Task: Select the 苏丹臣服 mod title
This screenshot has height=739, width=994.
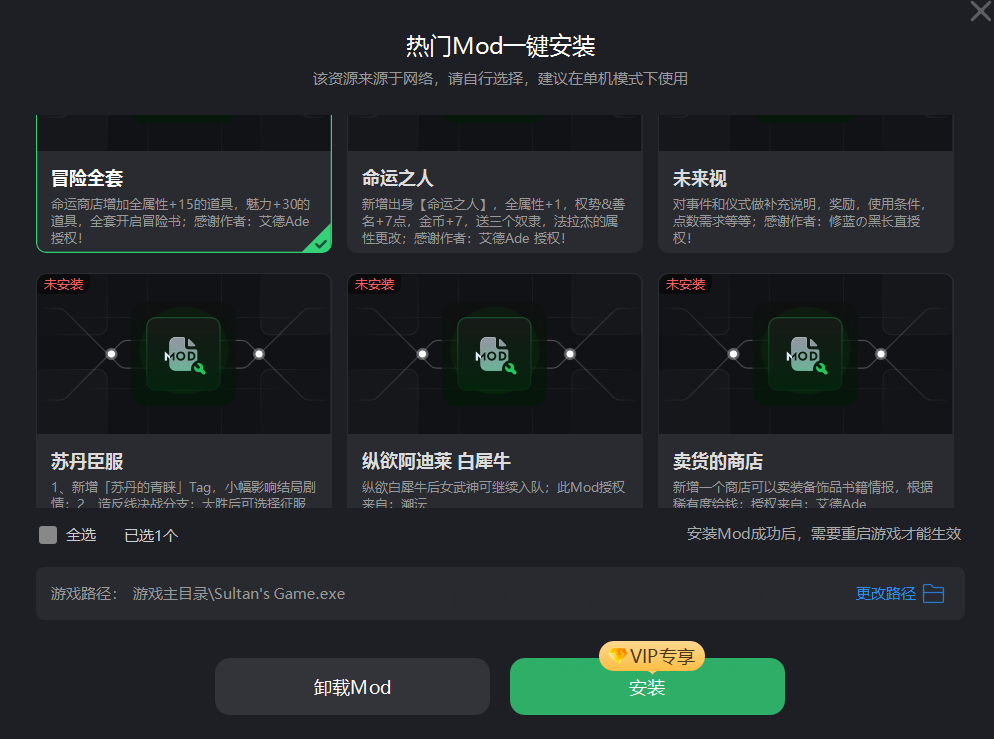Action: point(87,461)
